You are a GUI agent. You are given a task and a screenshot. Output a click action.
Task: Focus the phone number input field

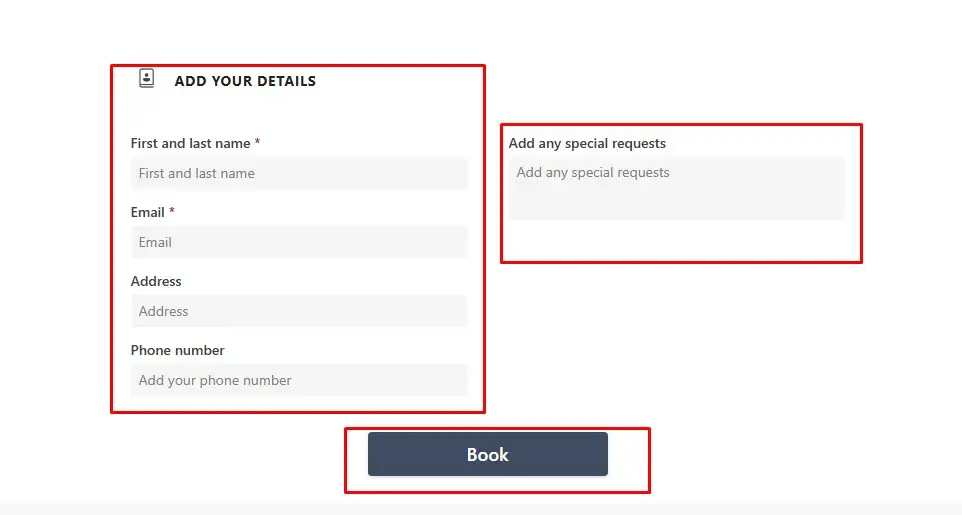(x=299, y=380)
